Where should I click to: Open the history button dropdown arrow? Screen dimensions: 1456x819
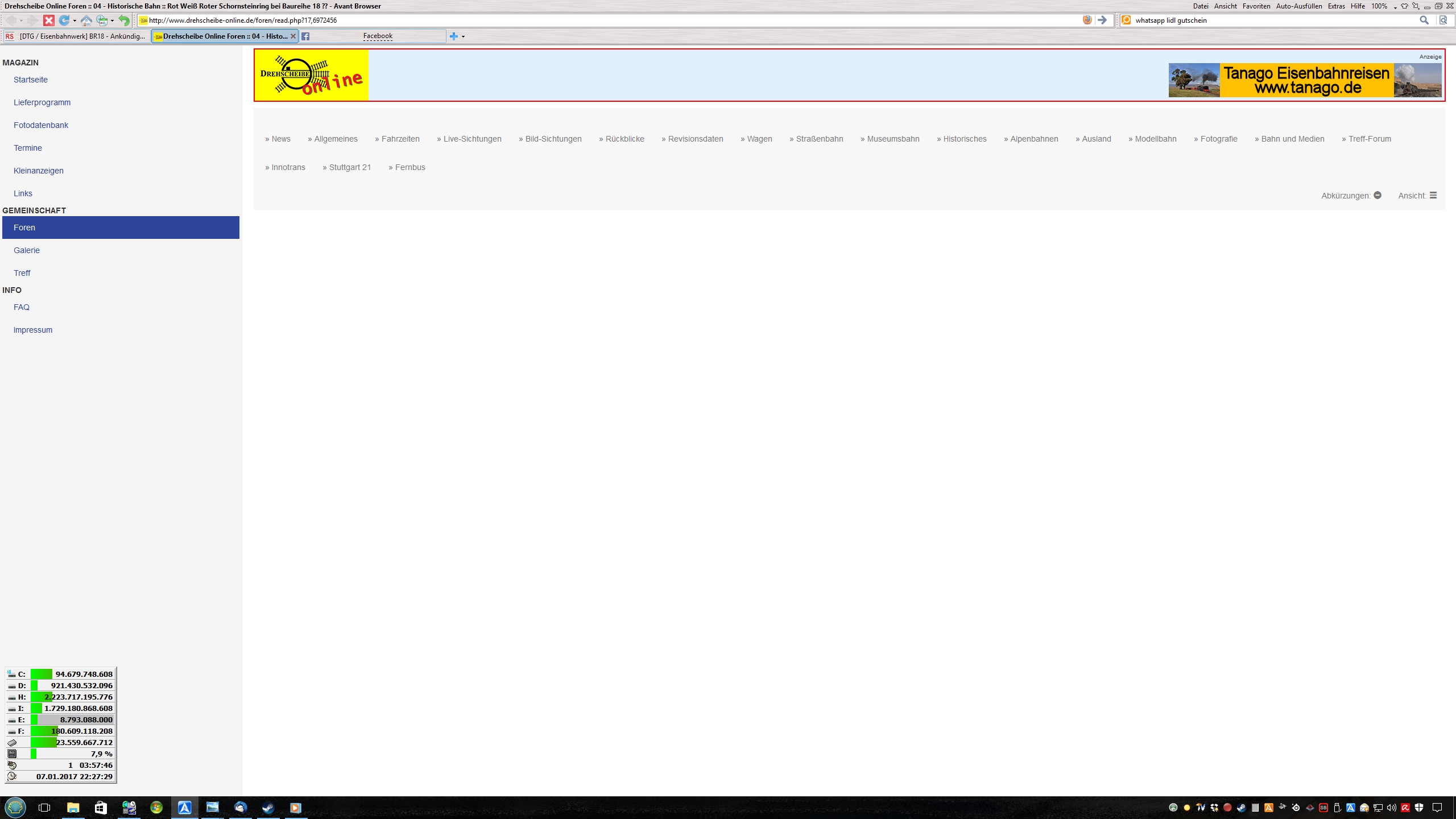(x=112, y=21)
